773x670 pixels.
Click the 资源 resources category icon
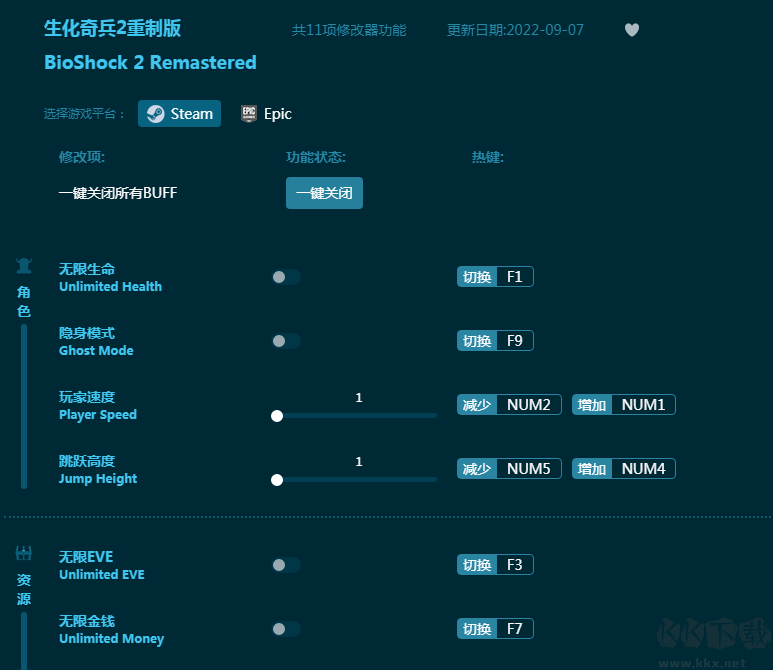click(x=24, y=553)
